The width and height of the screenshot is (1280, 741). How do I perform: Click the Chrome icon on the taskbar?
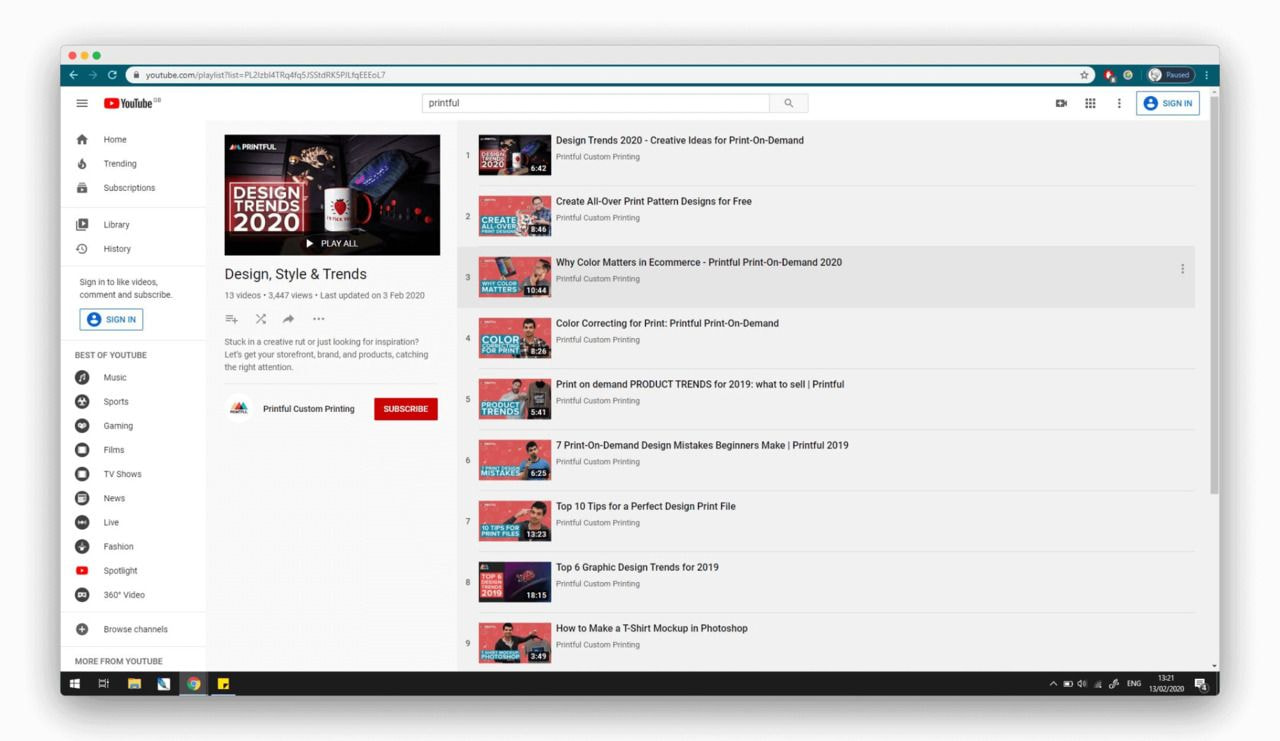click(194, 684)
